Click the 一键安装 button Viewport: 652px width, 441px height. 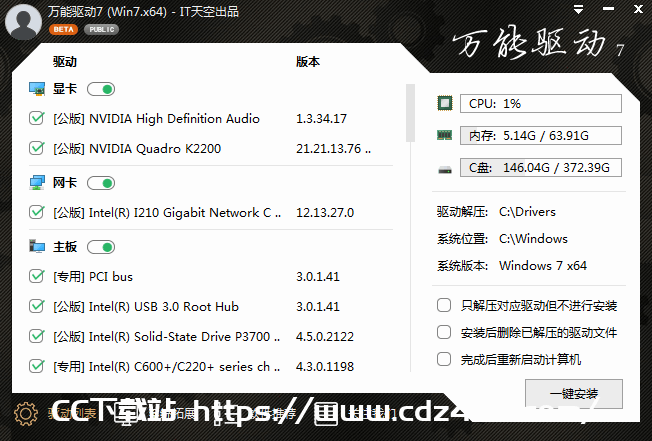click(574, 393)
